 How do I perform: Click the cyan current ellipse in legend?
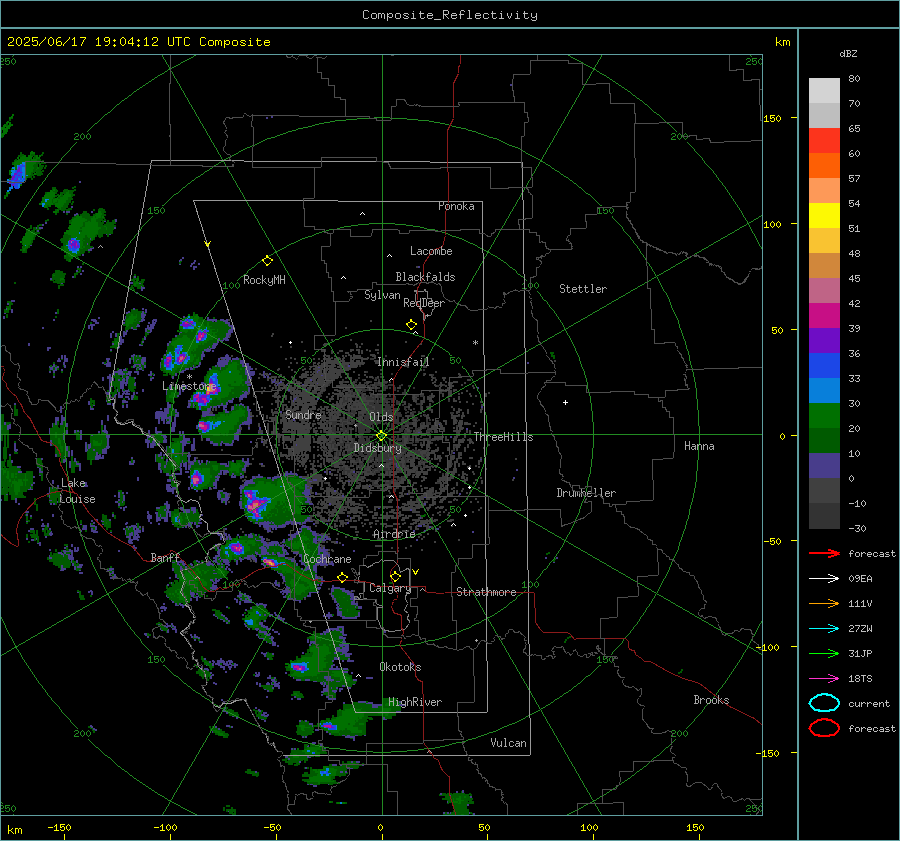click(824, 703)
